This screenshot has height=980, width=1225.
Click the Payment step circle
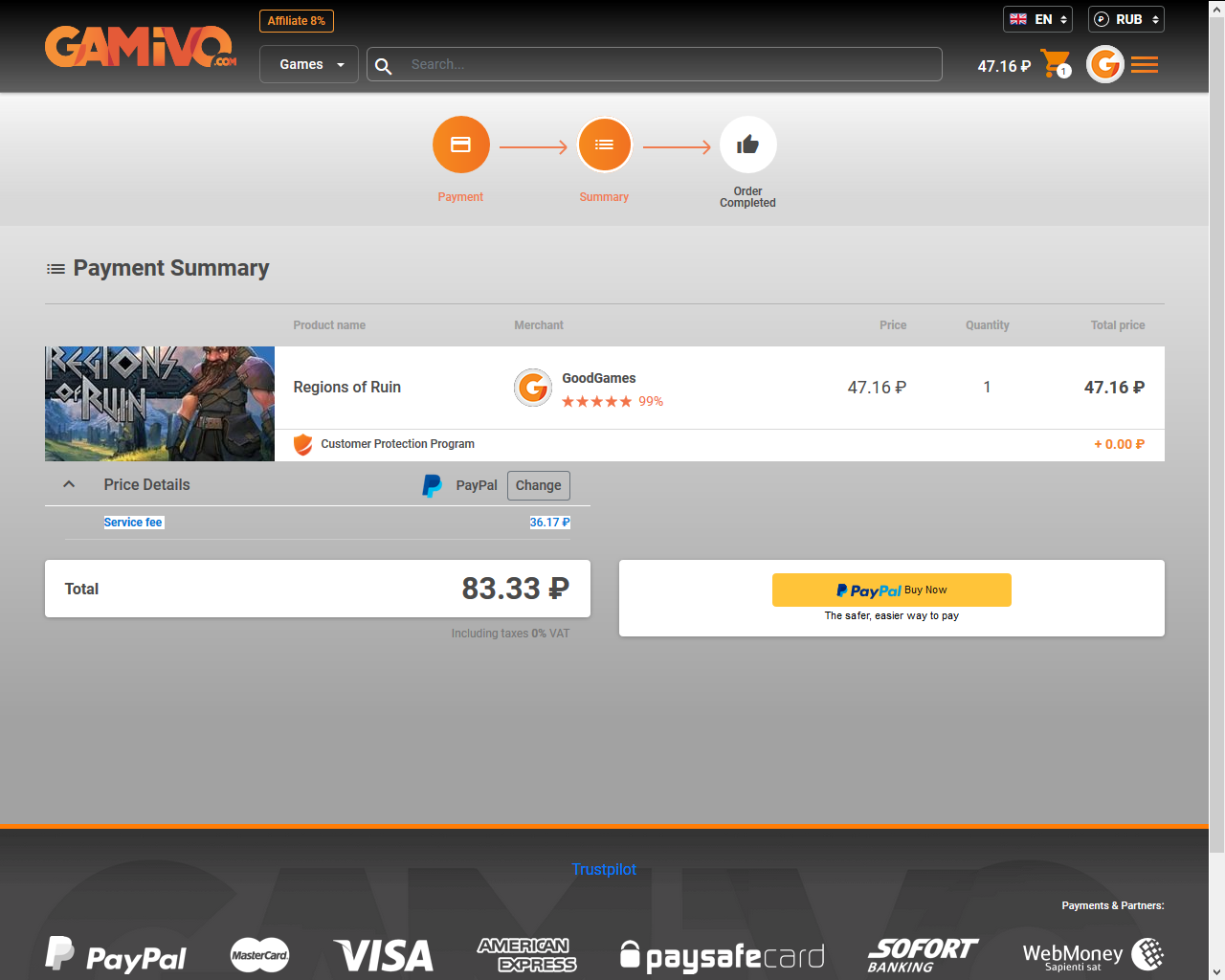point(461,145)
